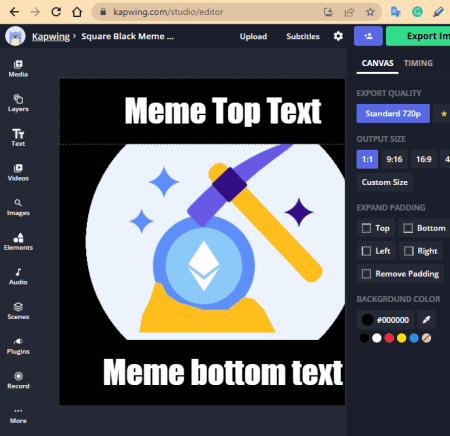Open the Scenes panel
The height and width of the screenshot is (436, 450).
click(18, 311)
